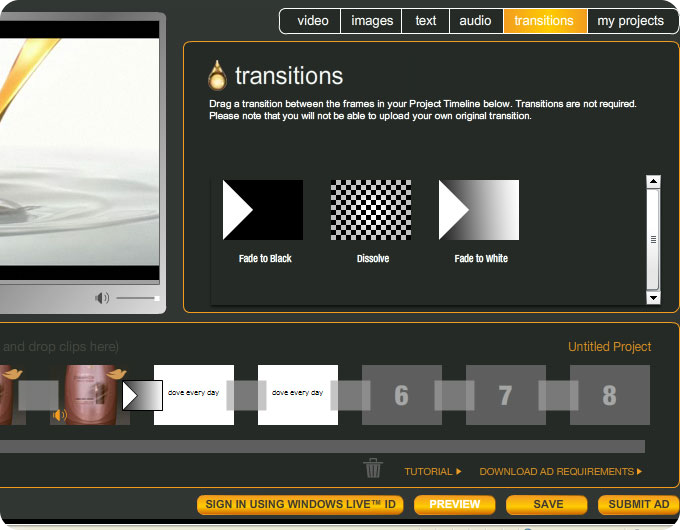Mute the video preview speaker icon
Viewport: 680px width, 530px height.
102,298
